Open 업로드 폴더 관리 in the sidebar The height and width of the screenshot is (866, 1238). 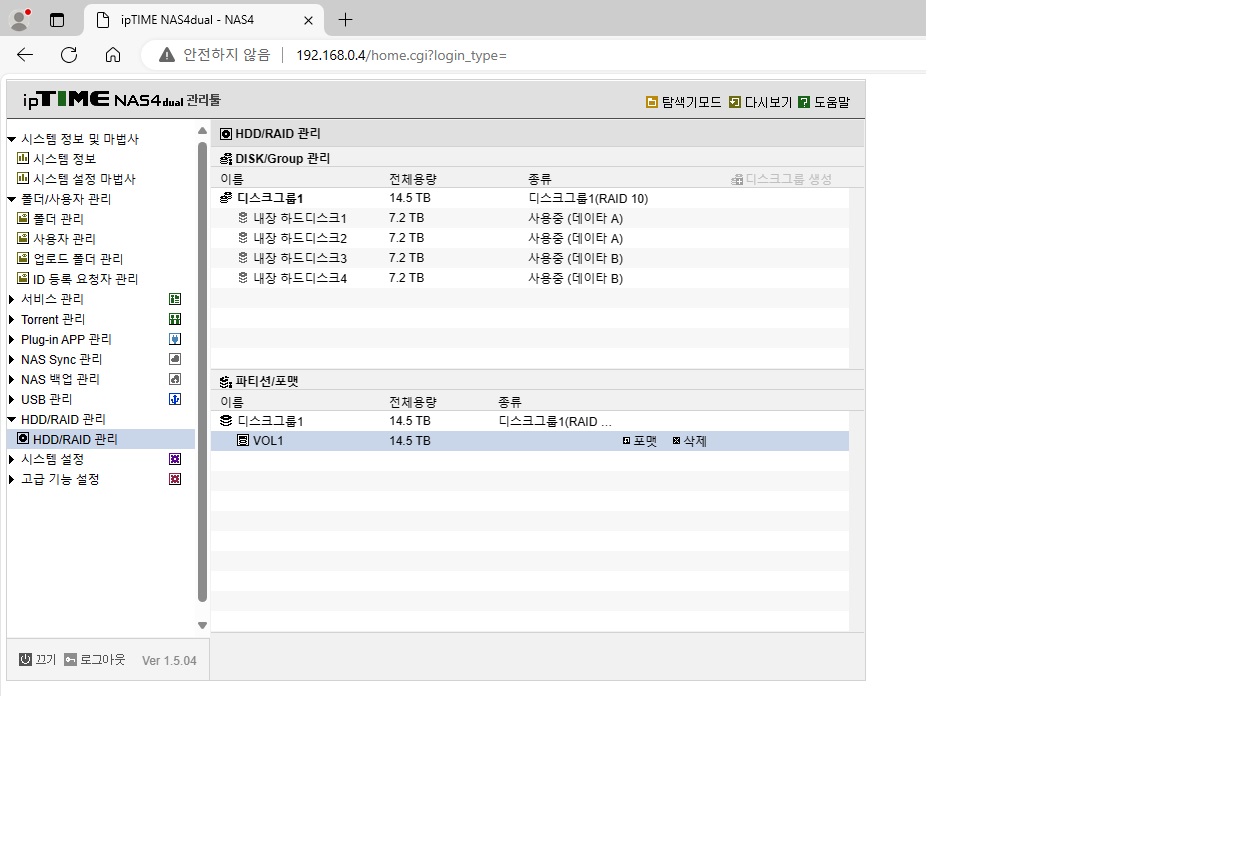[x=78, y=259]
